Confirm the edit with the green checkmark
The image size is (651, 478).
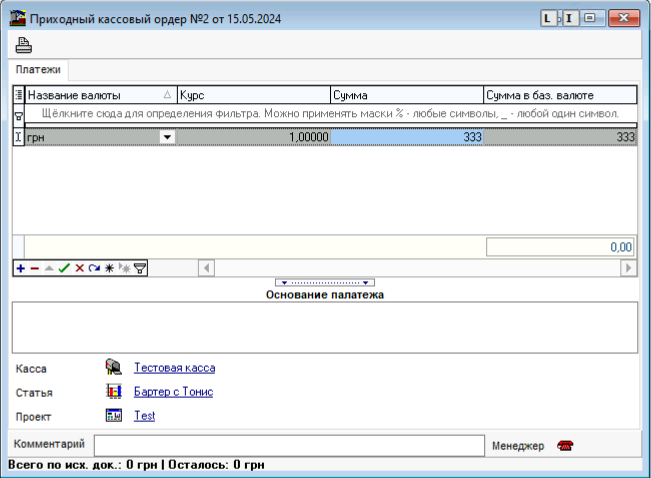pos(64,268)
